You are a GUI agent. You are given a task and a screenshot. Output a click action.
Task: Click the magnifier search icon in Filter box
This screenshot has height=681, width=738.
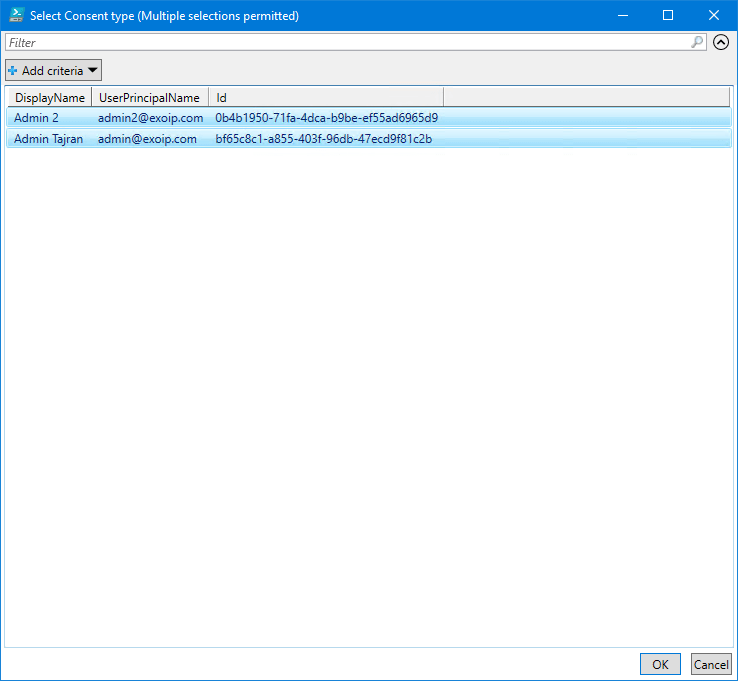[x=697, y=43]
